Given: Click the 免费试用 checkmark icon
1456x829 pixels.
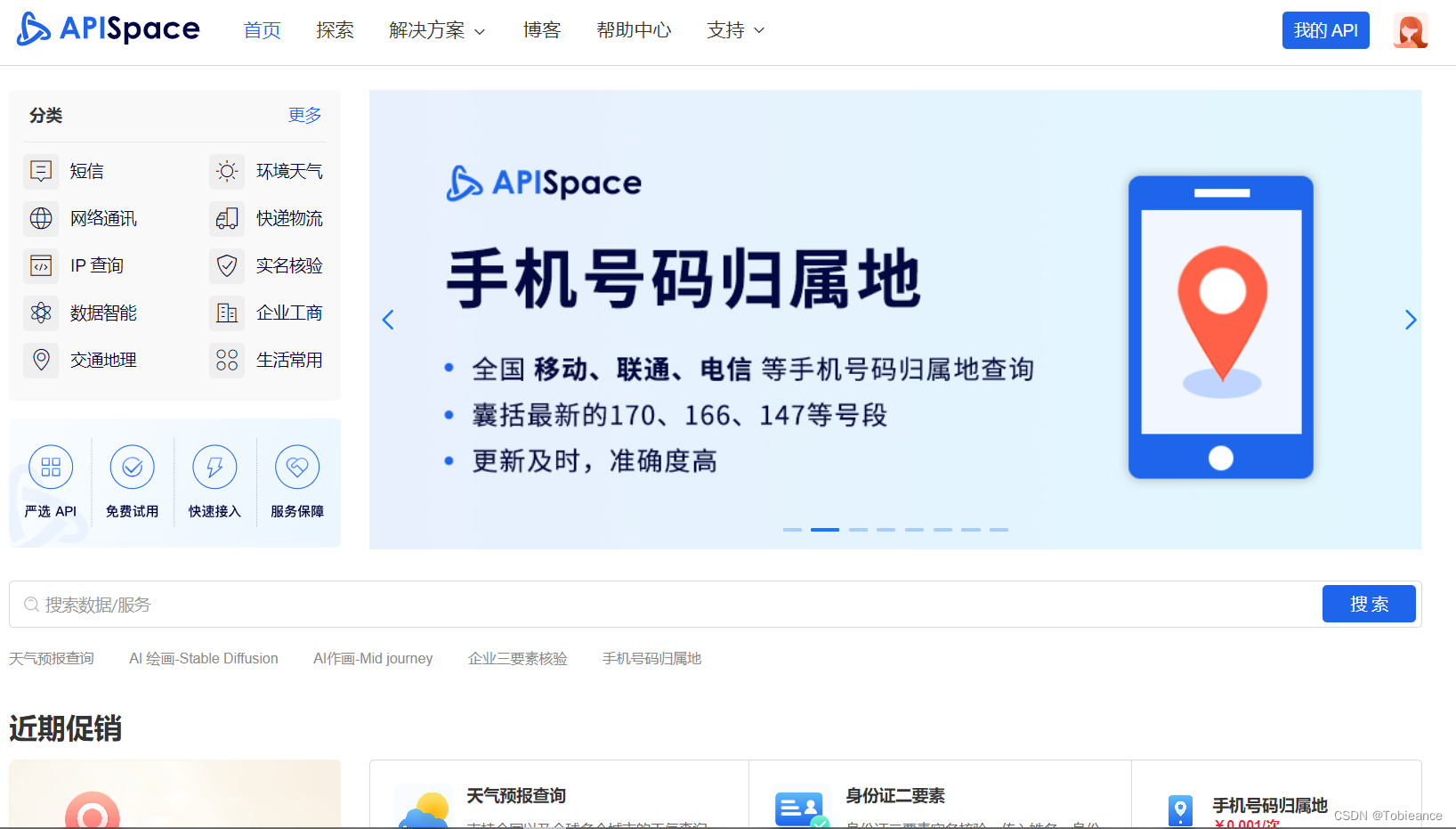Looking at the screenshot, I should [133, 467].
